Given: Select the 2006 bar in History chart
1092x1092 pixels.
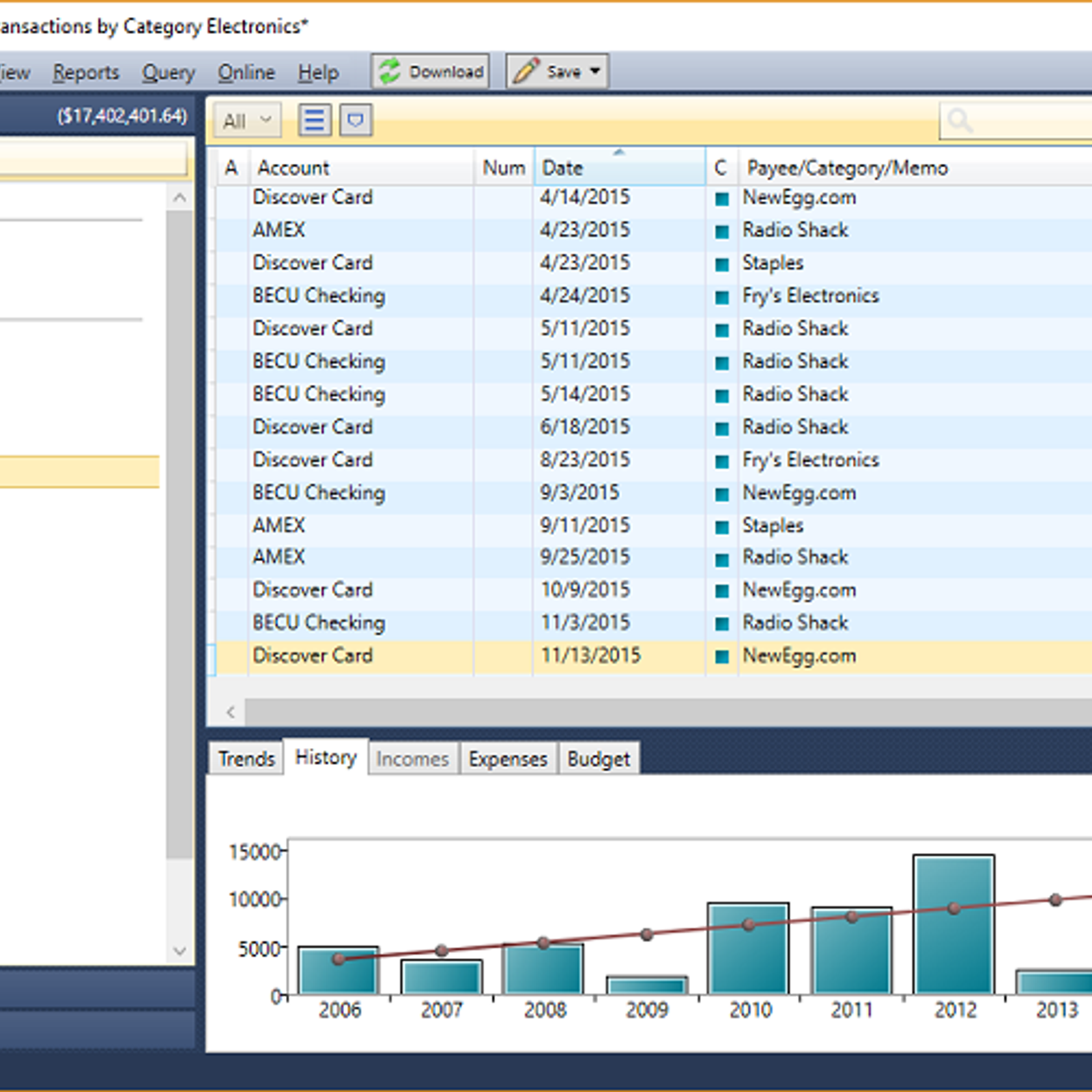Looking at the screenshot, I should click(x=339, y=971).
